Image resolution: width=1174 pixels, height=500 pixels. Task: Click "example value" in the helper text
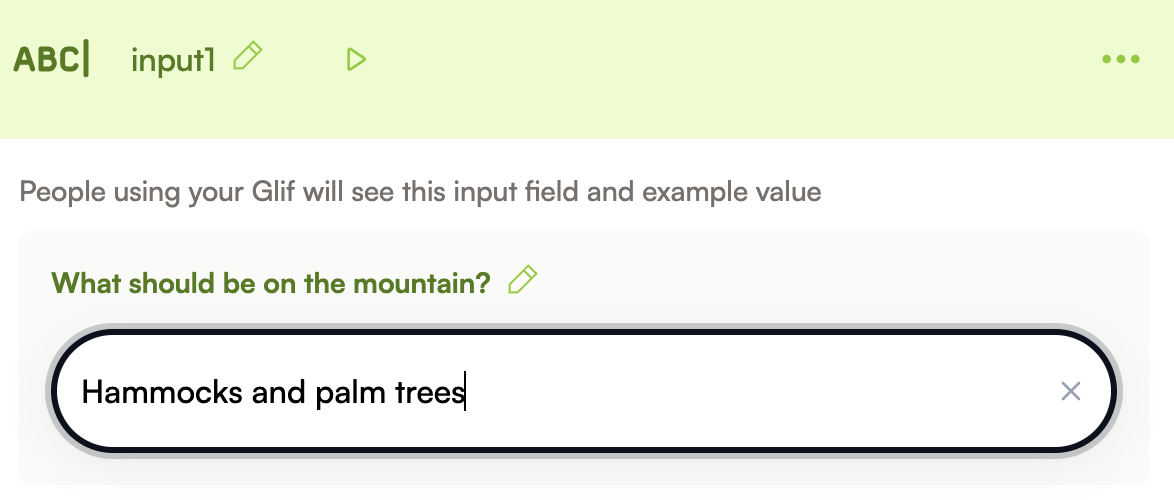[732, 191]
